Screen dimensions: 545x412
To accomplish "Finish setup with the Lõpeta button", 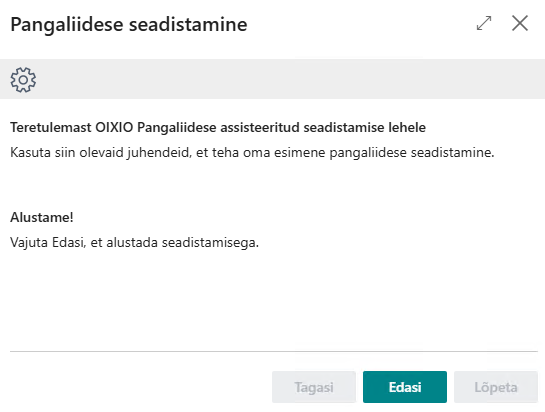I will [496, 387].
